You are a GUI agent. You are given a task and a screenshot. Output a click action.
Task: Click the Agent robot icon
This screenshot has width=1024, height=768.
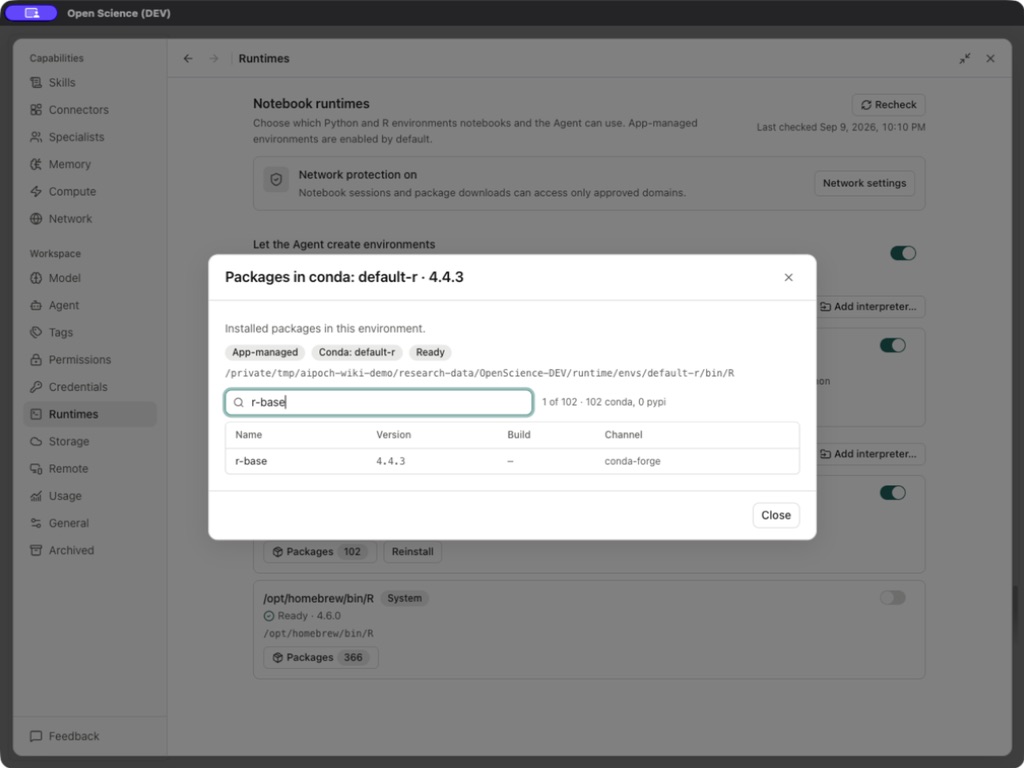coord(36,306)
